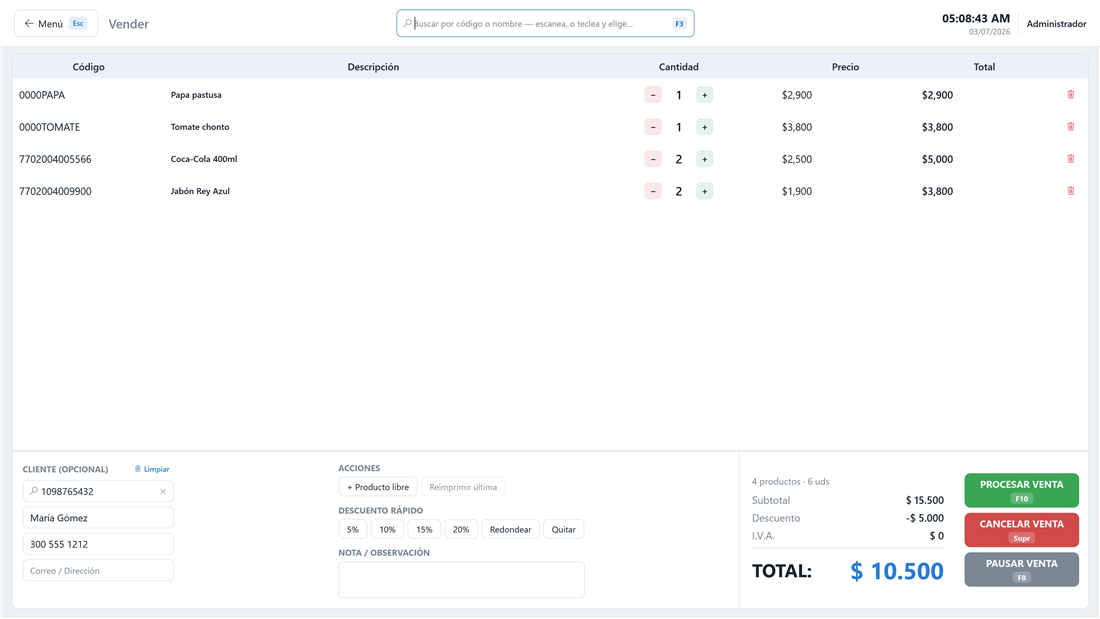Click the PROCESAR VENTA green button

(x=1021, y=491)
